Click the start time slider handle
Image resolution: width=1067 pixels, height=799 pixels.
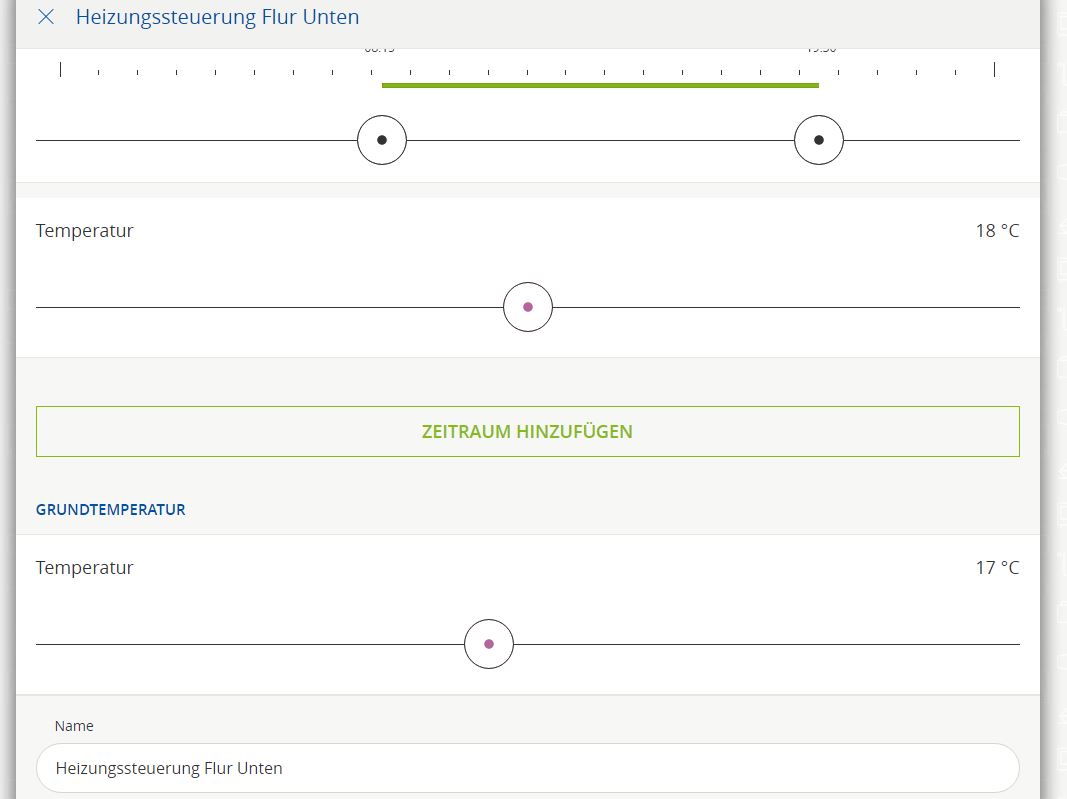tap(382, 141)
